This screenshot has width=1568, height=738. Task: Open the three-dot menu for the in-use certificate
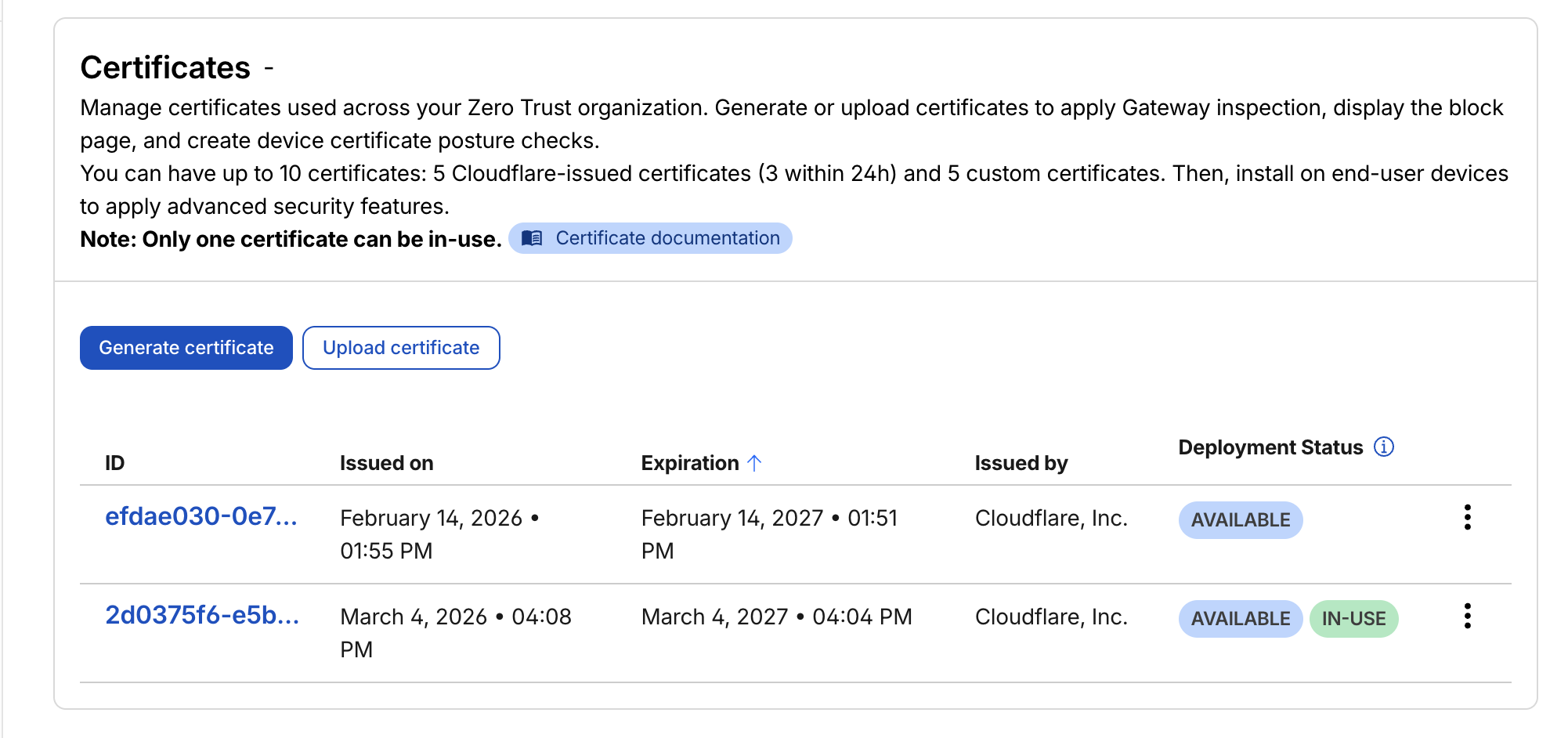(x=1468, y=617)
